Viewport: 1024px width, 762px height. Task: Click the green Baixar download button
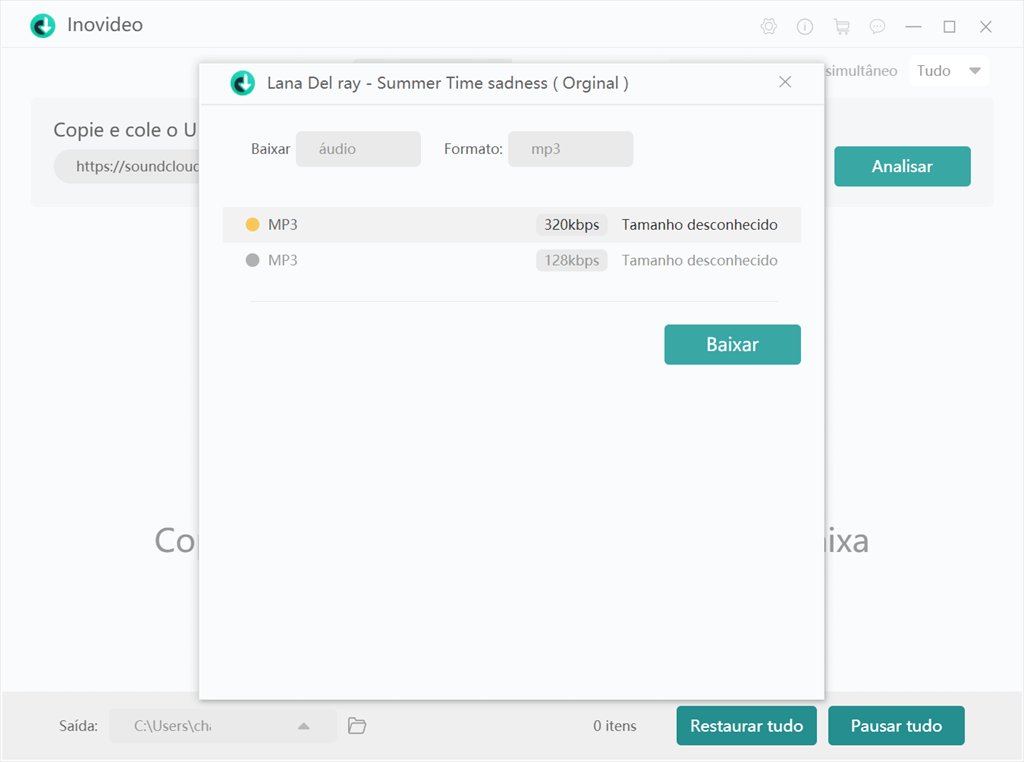pos(732,344)
